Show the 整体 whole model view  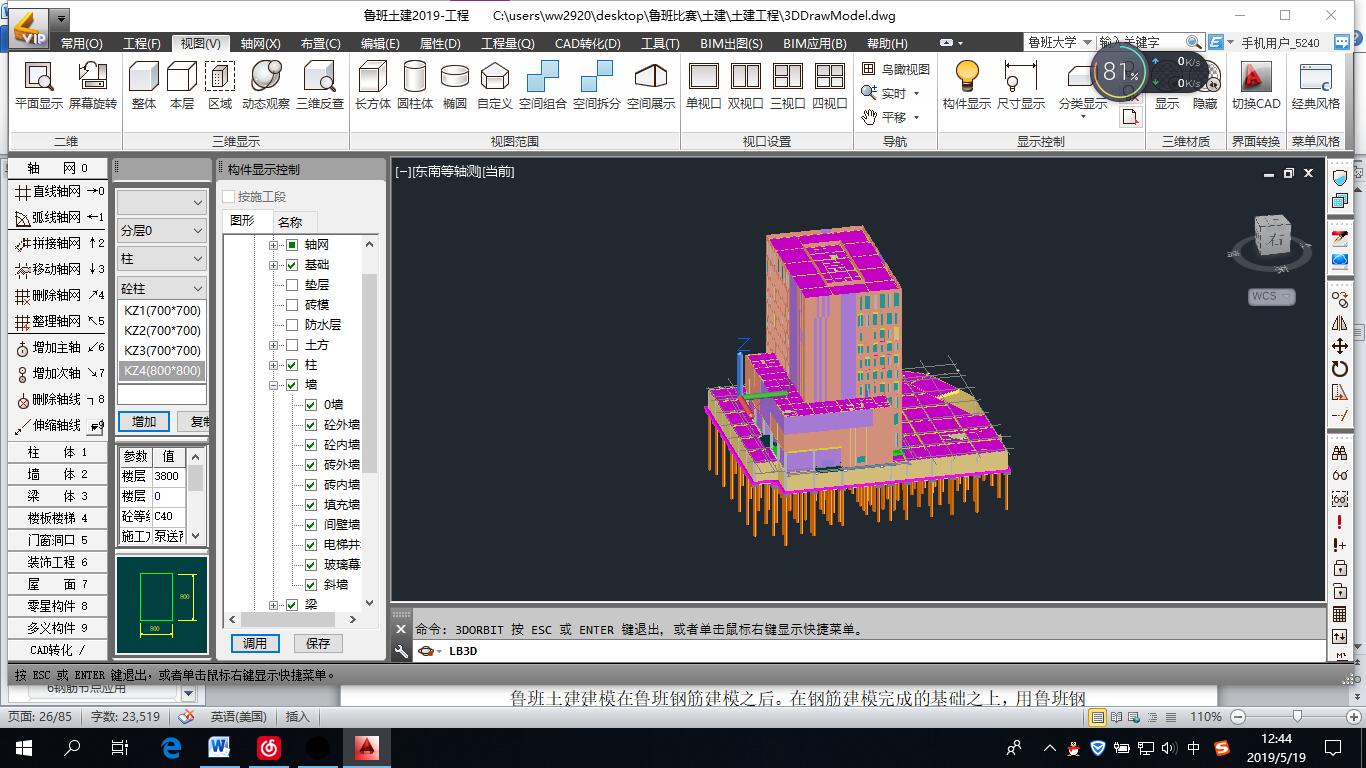pos(144,85)
